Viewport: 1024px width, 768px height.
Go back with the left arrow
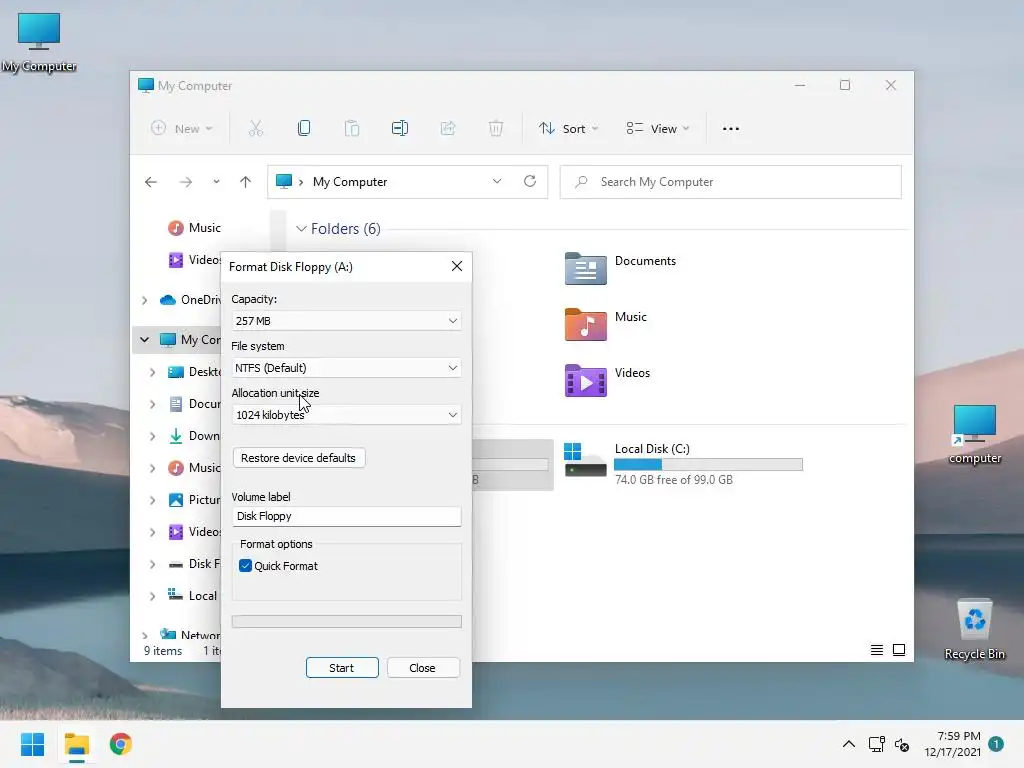click(x=151, y=182)
